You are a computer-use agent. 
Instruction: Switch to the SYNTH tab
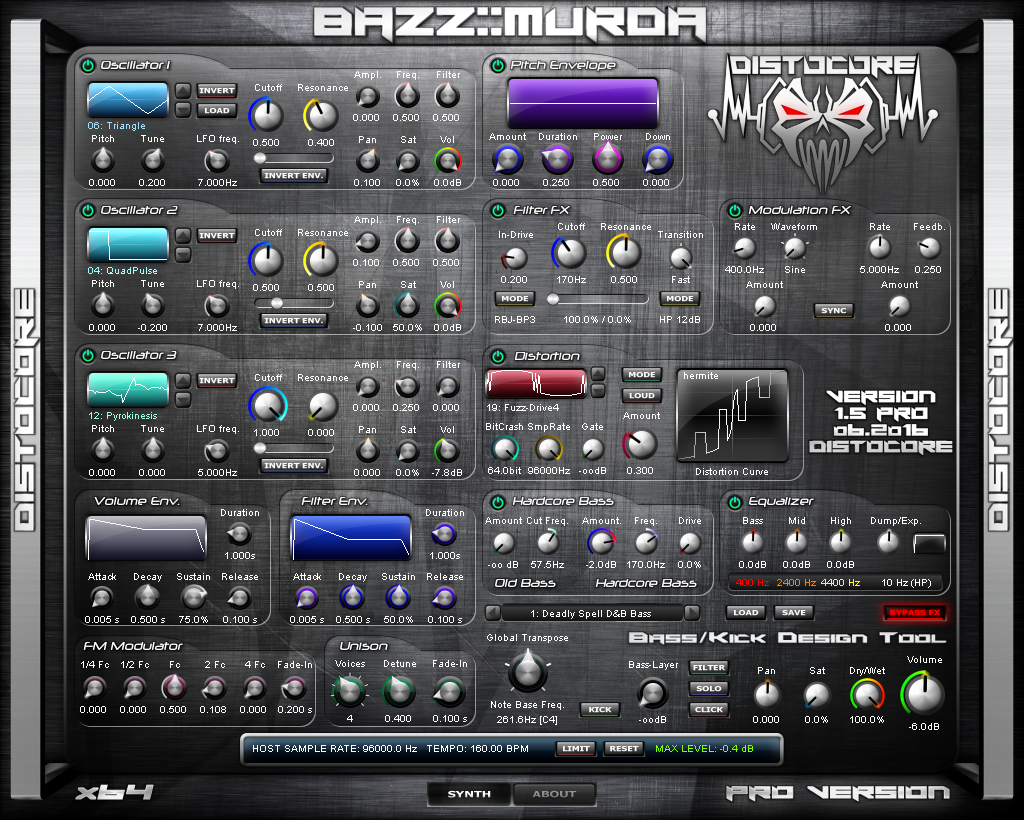469,794
